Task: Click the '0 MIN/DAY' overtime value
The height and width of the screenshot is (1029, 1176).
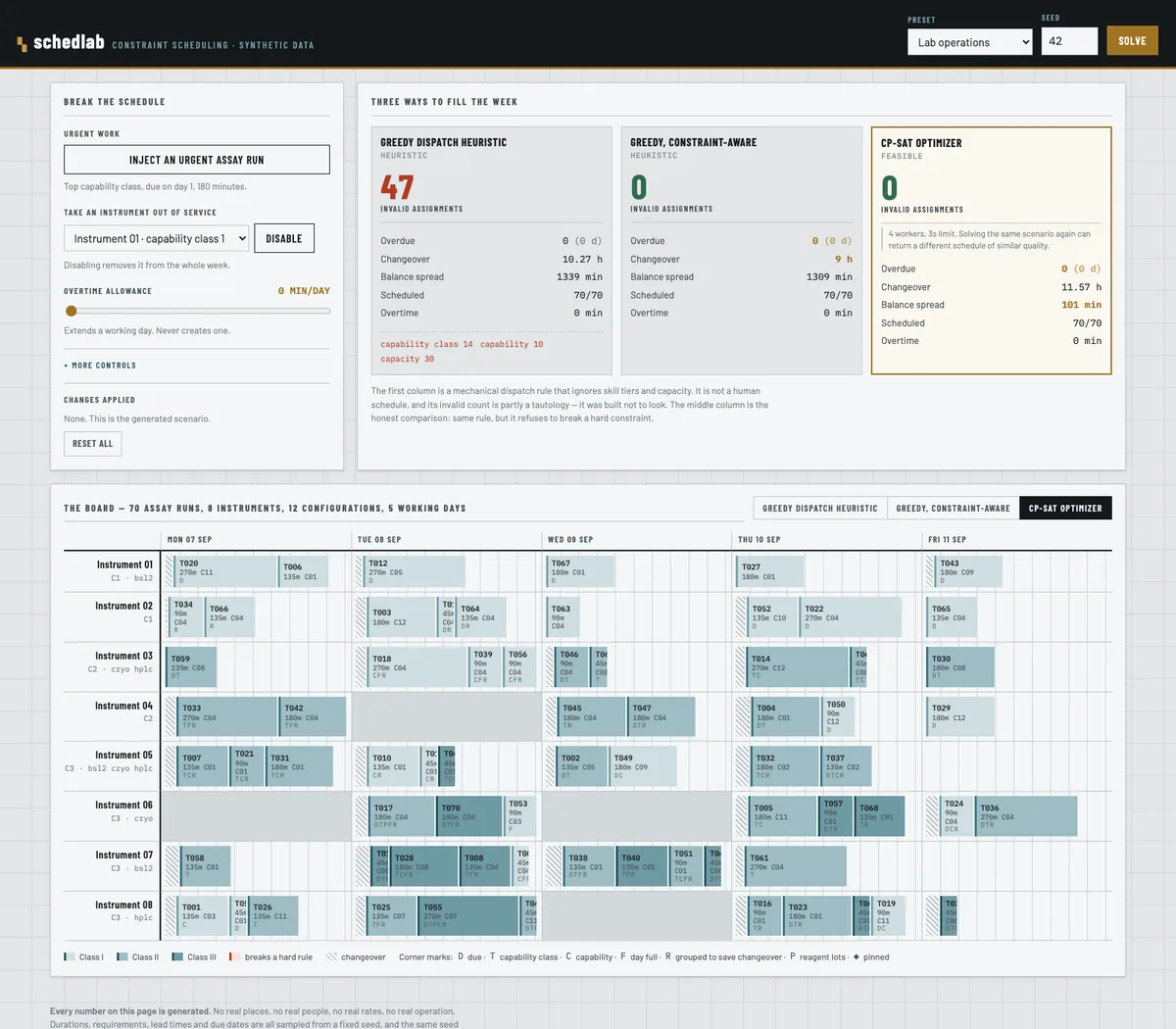Action: pyautogui.click(x=304, y=291)
